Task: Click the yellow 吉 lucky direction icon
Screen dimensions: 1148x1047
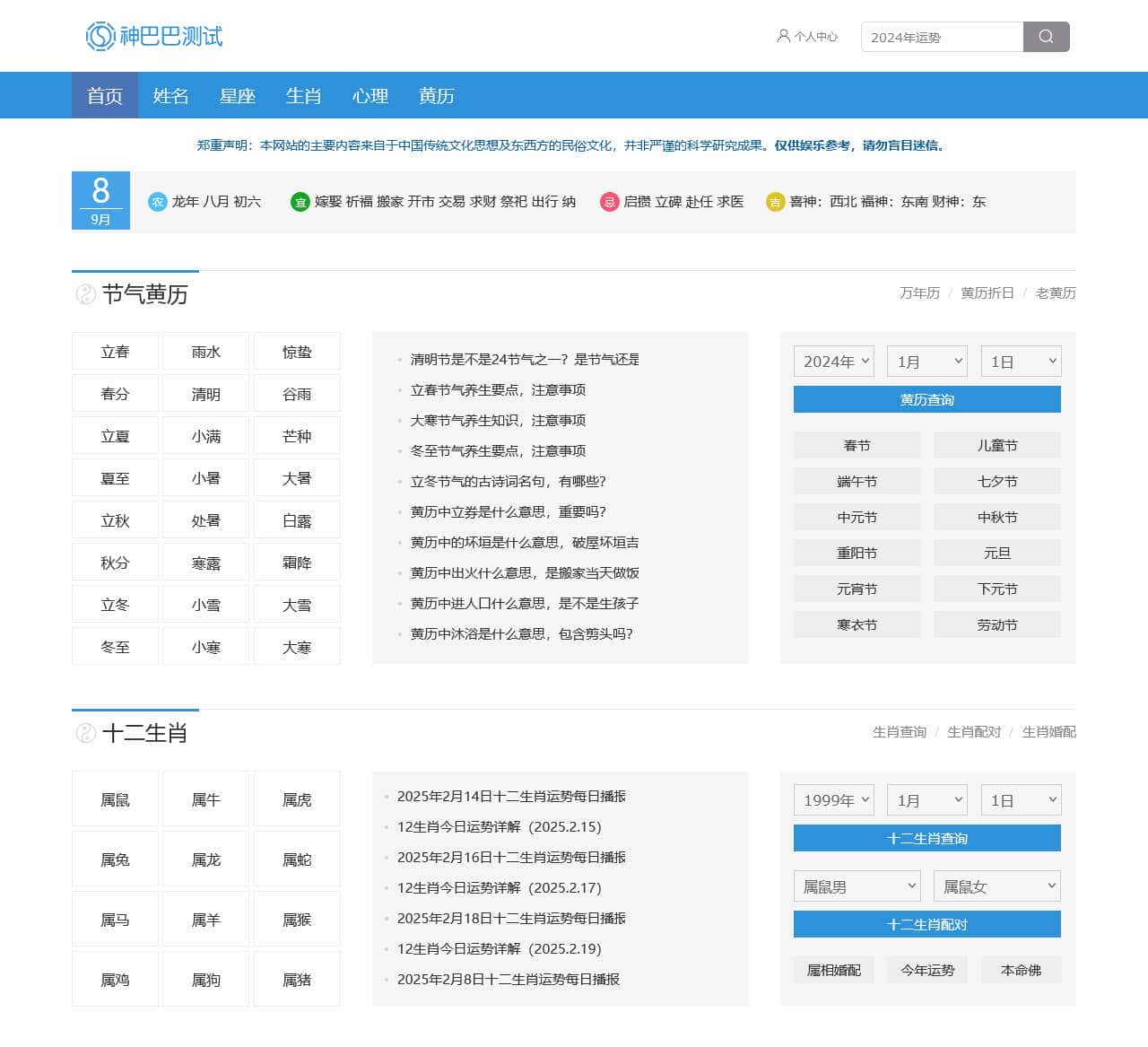Action: 775,202
